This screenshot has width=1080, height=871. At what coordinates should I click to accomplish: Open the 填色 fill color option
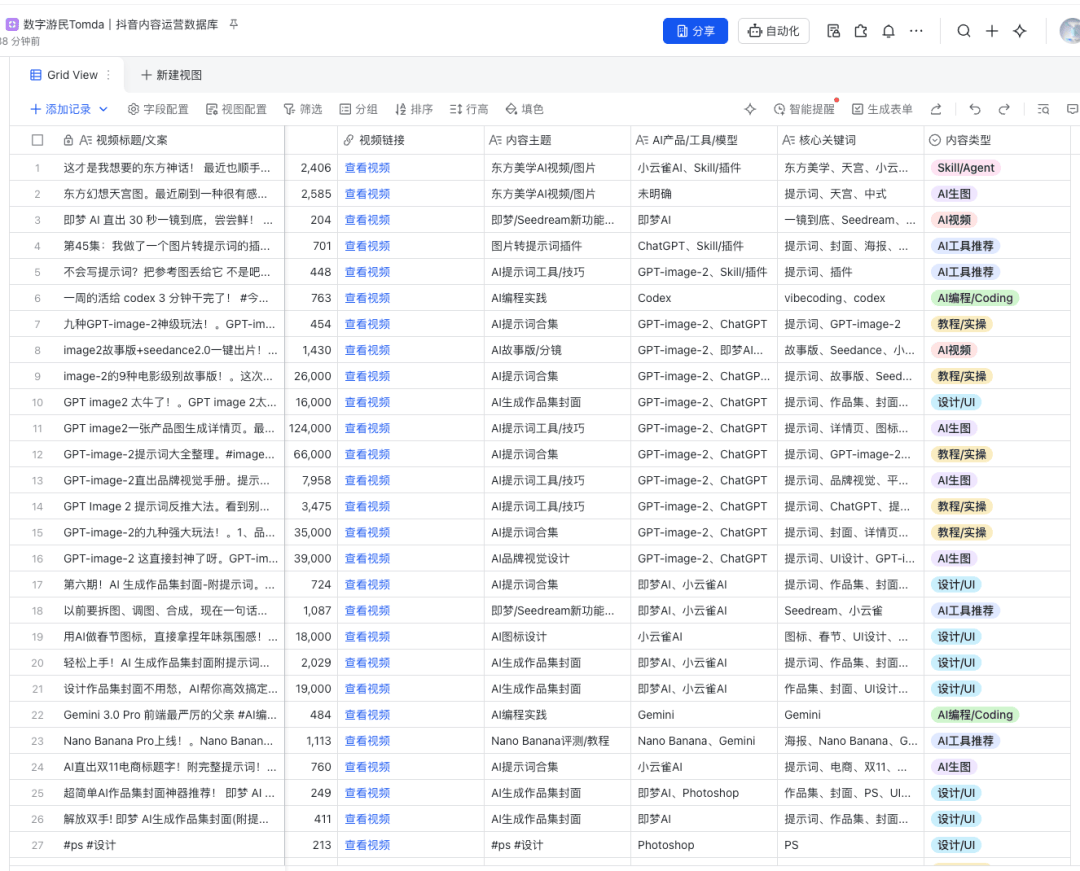click(x=524, y=109)
